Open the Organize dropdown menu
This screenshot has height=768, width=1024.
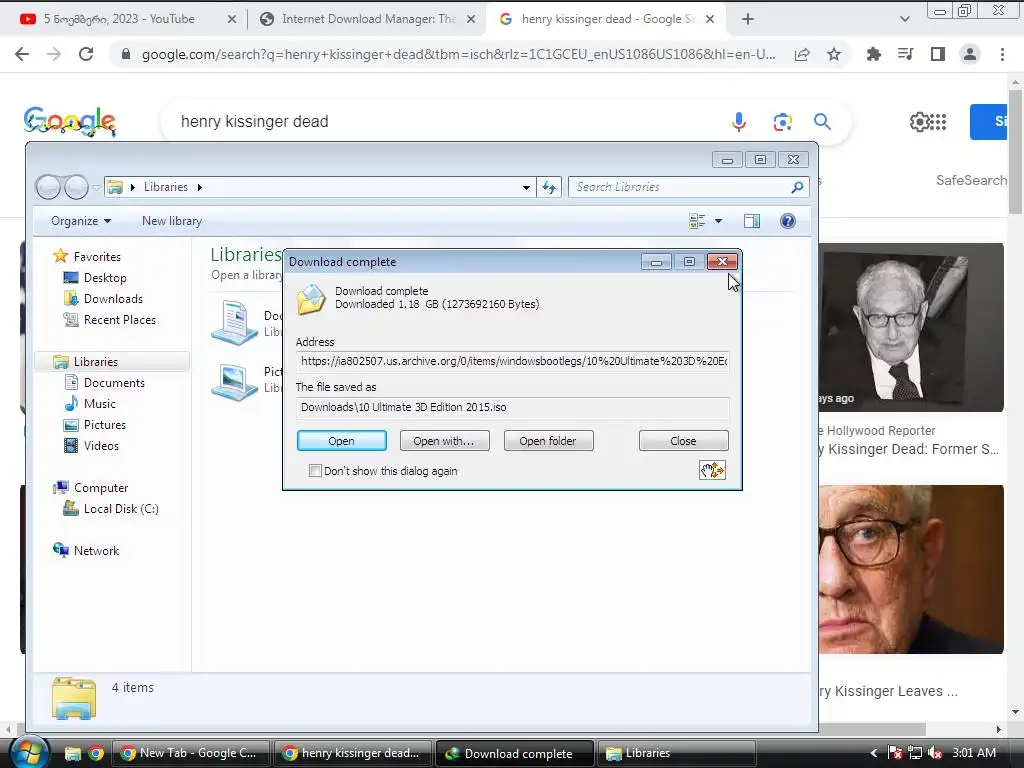pyautogui.click(x=81, y=221)
